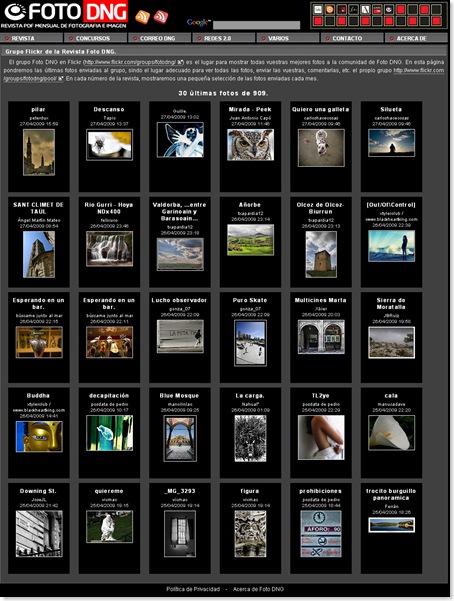Click the '30 últimas fotos de 909.' heading

[x=224, y=93]
